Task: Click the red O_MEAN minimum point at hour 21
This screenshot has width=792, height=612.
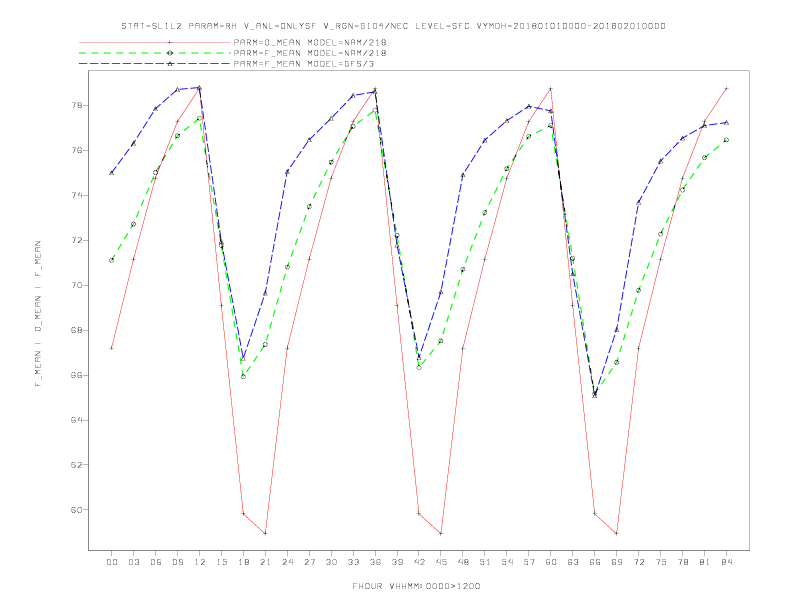Action: click(265, 533)
